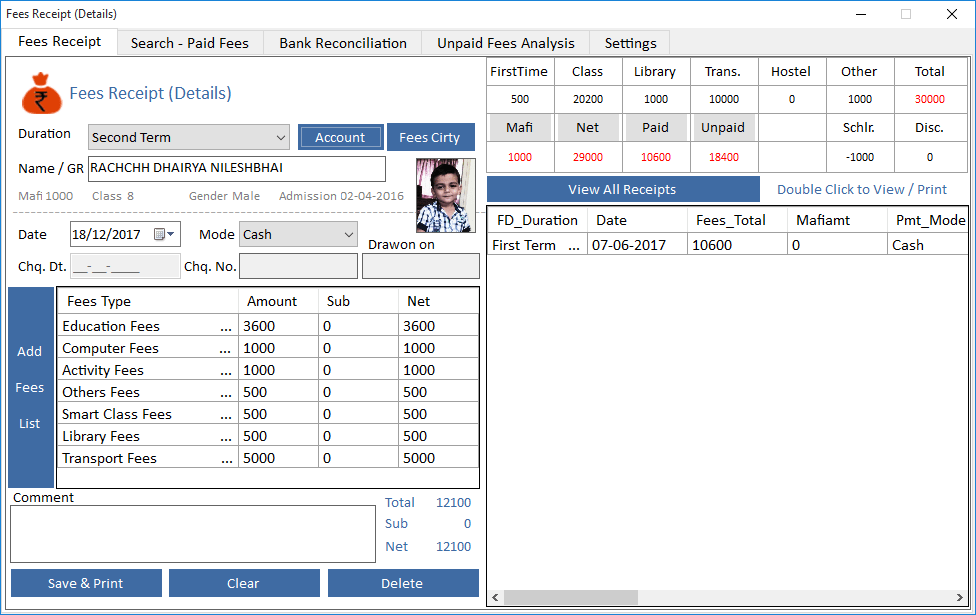
Task: Click ellipsis button beside Library Fees
Action: [226, 437]
